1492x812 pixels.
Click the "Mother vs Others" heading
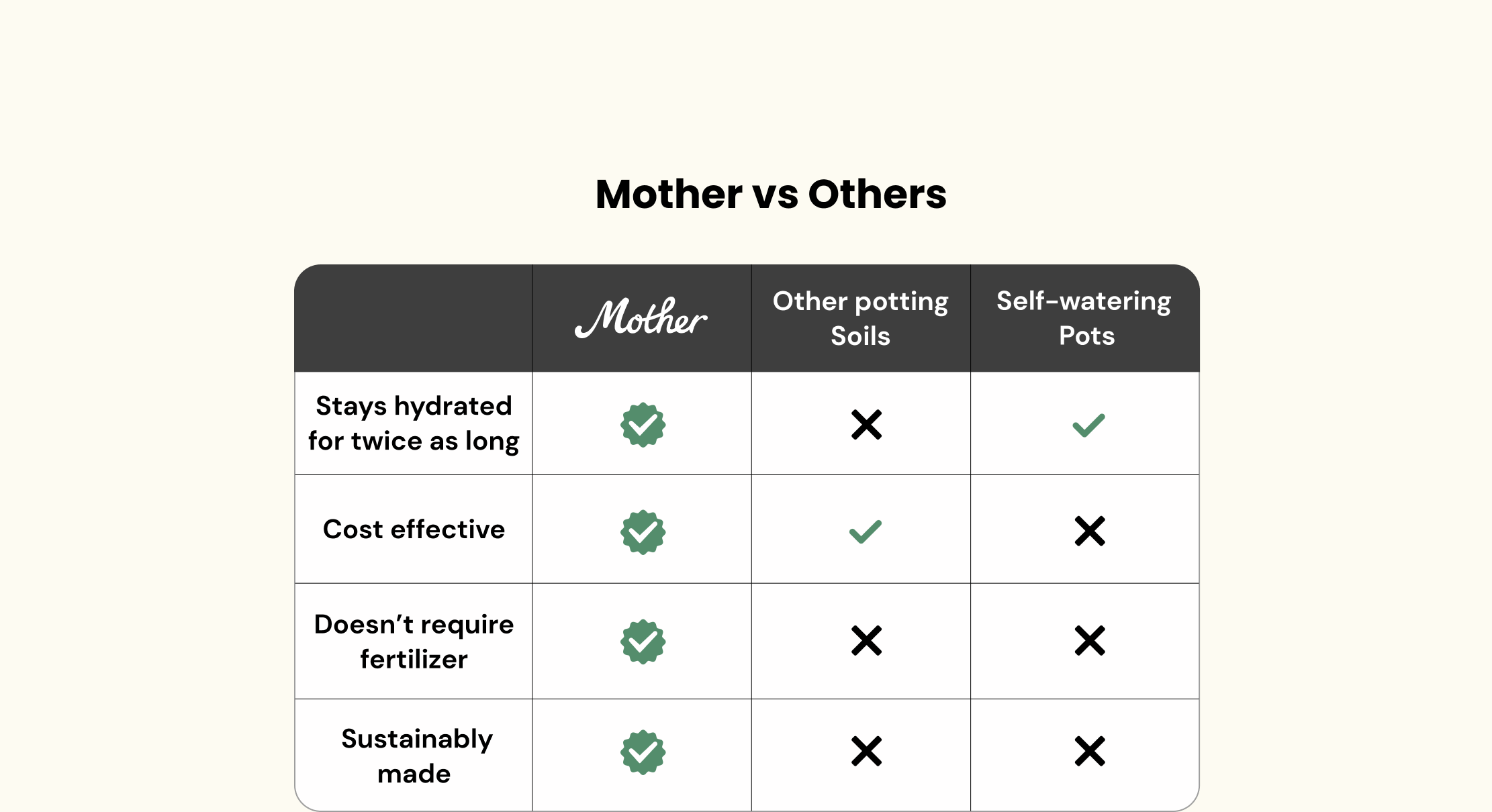click(771, 195)
